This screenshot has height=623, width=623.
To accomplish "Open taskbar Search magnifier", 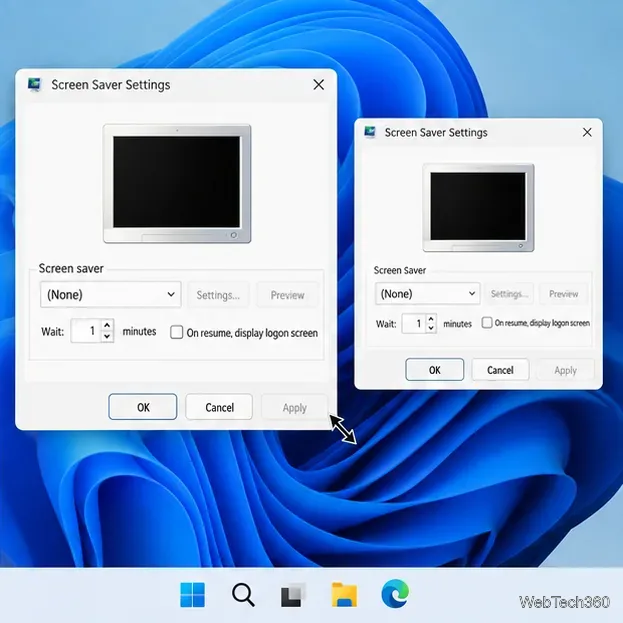I will click(243, 595).
